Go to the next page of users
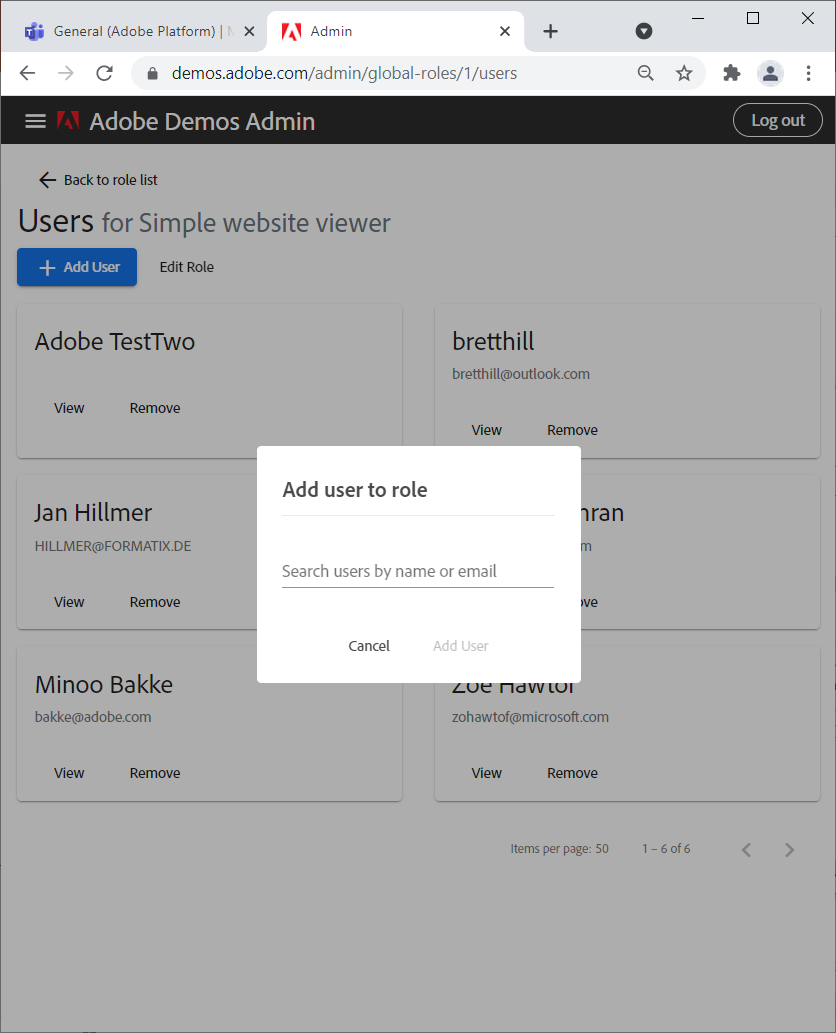 point(789,850)
